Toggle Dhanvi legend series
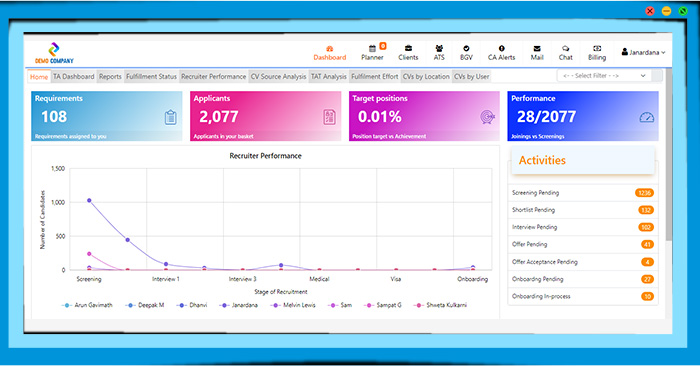Viewport: 700px width, 366px height. tap(192, 305)
